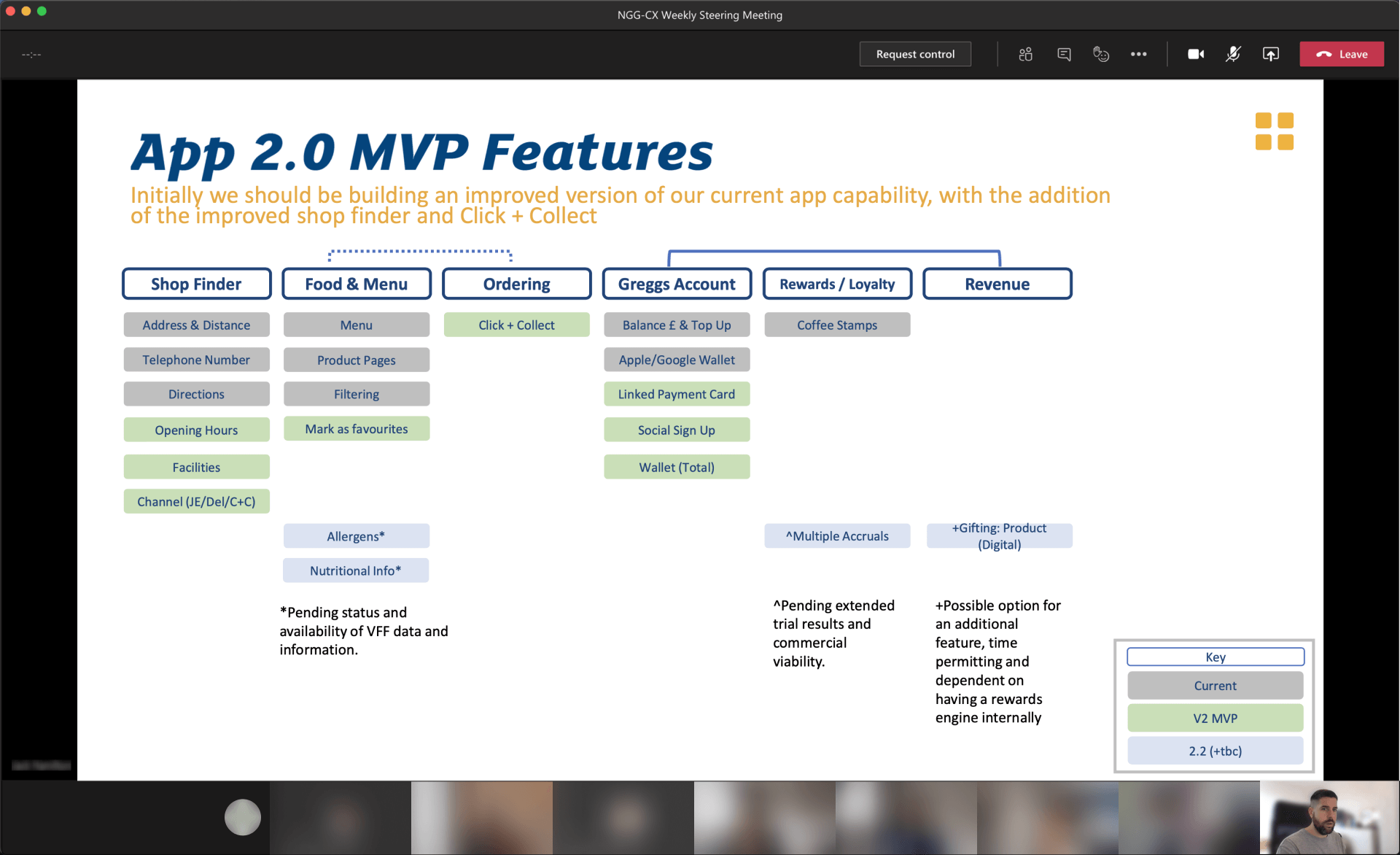Open the participants panel icon
This screenshot has width=1400, height=855.
(x=1025, y=54)
